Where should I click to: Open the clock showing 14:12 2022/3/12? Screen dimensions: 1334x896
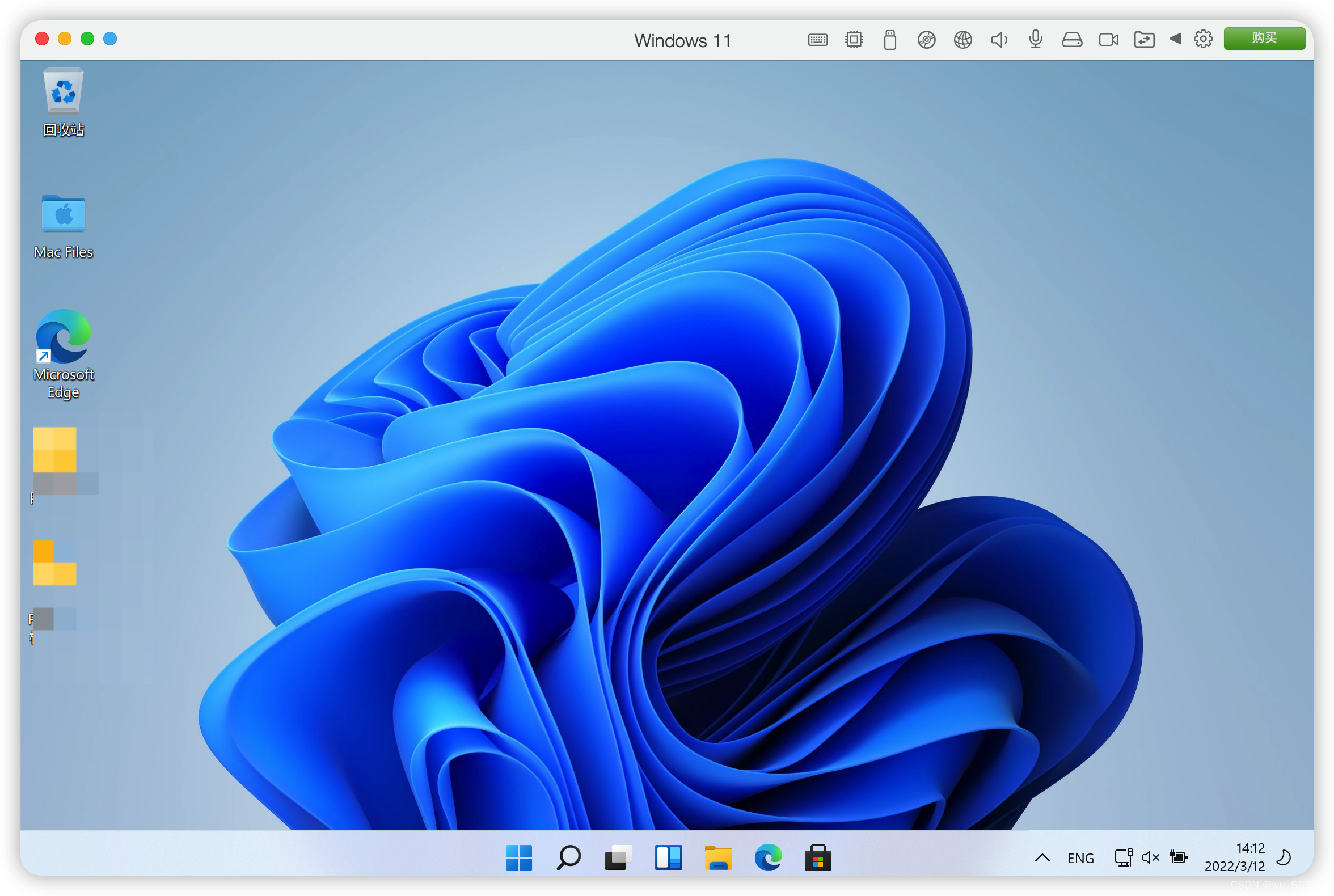(x=1234, y=857)
